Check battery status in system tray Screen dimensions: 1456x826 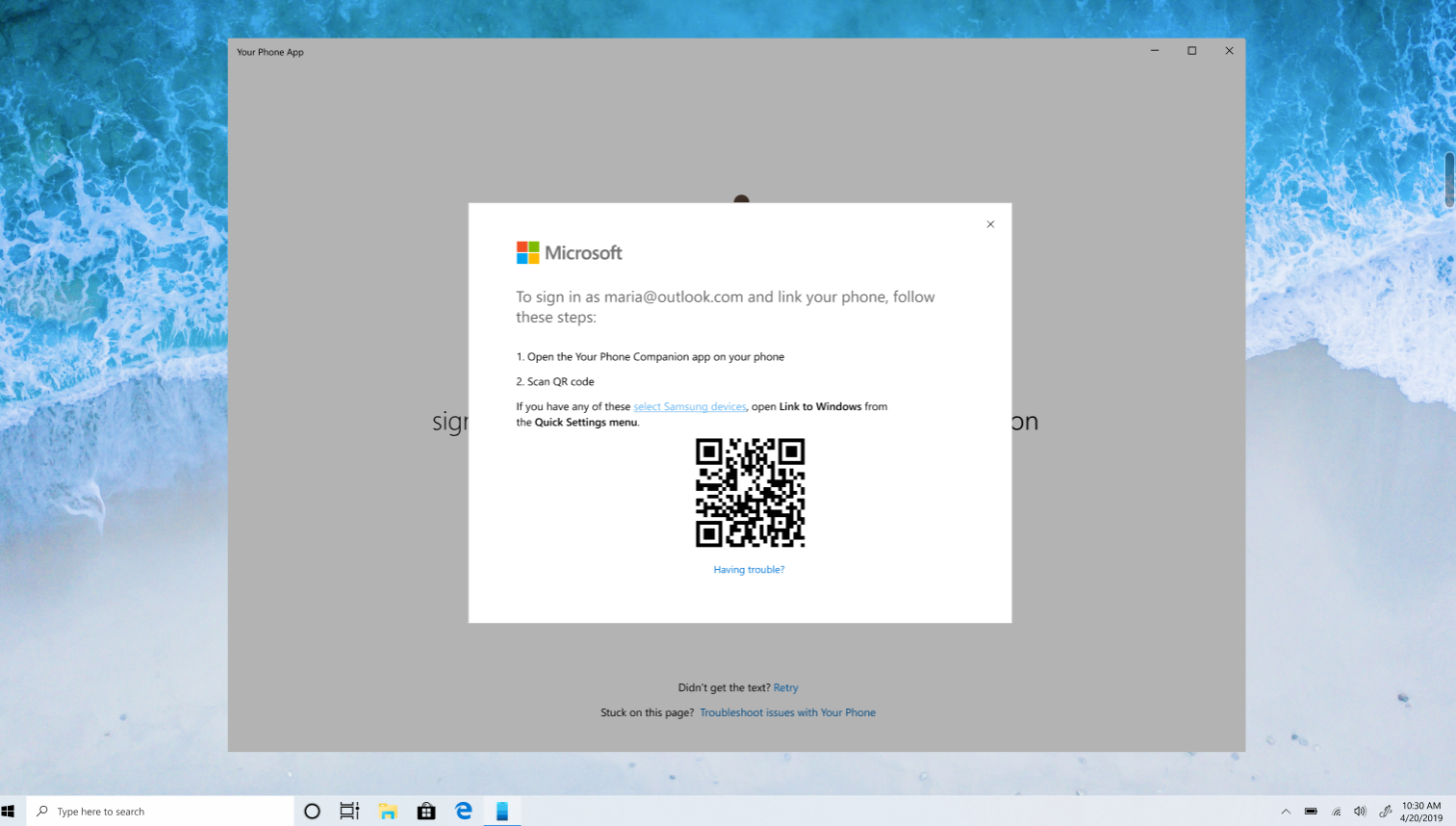[1311, 812]
